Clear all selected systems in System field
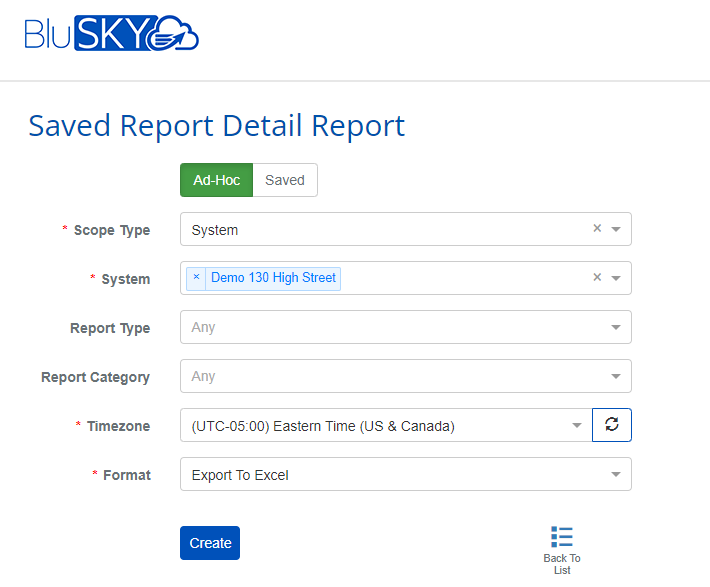This screenshot has height=587, width=710. pos(597,278)
